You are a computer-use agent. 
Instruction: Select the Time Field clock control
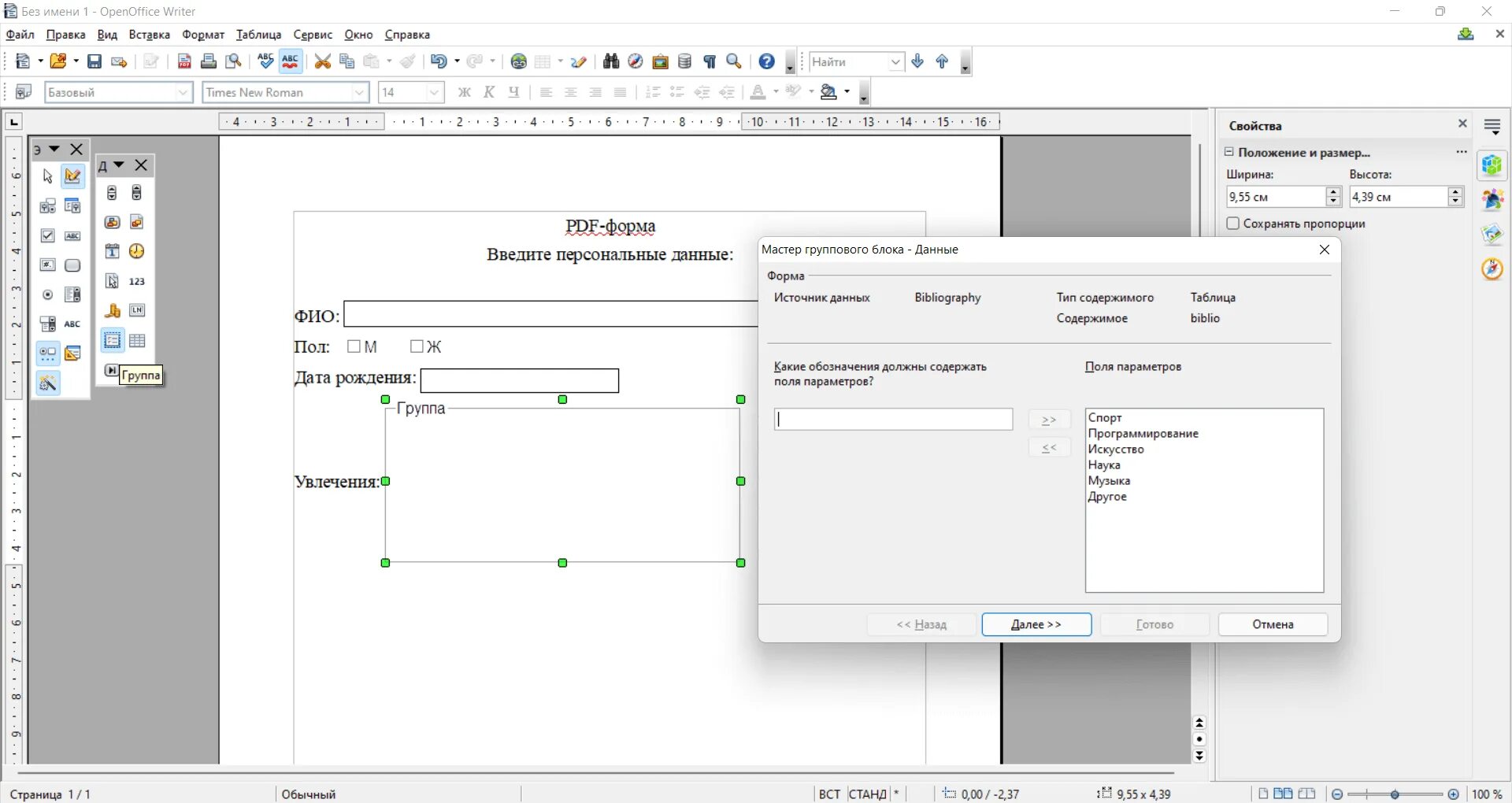137,251
